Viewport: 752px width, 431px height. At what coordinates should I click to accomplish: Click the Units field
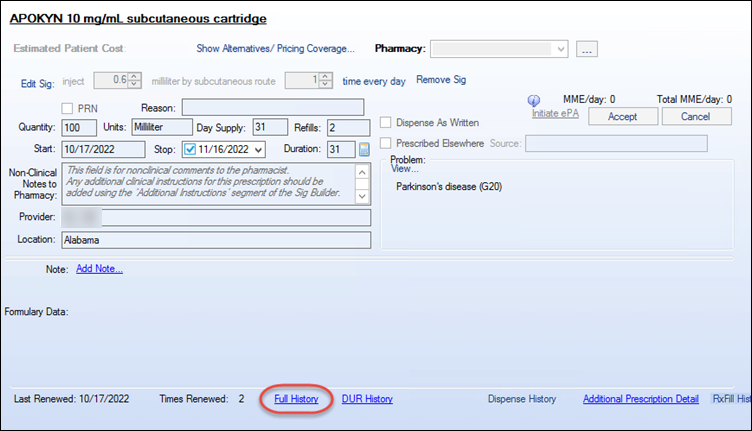tap(162, 127)
